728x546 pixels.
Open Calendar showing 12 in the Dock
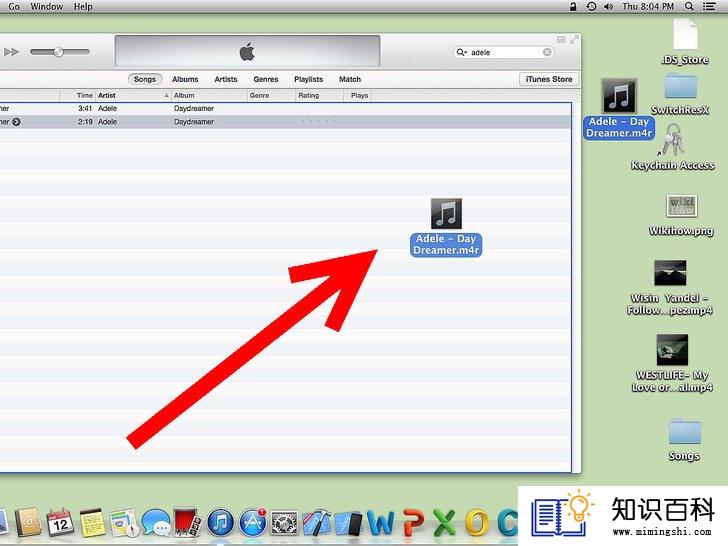click(60, 523)
